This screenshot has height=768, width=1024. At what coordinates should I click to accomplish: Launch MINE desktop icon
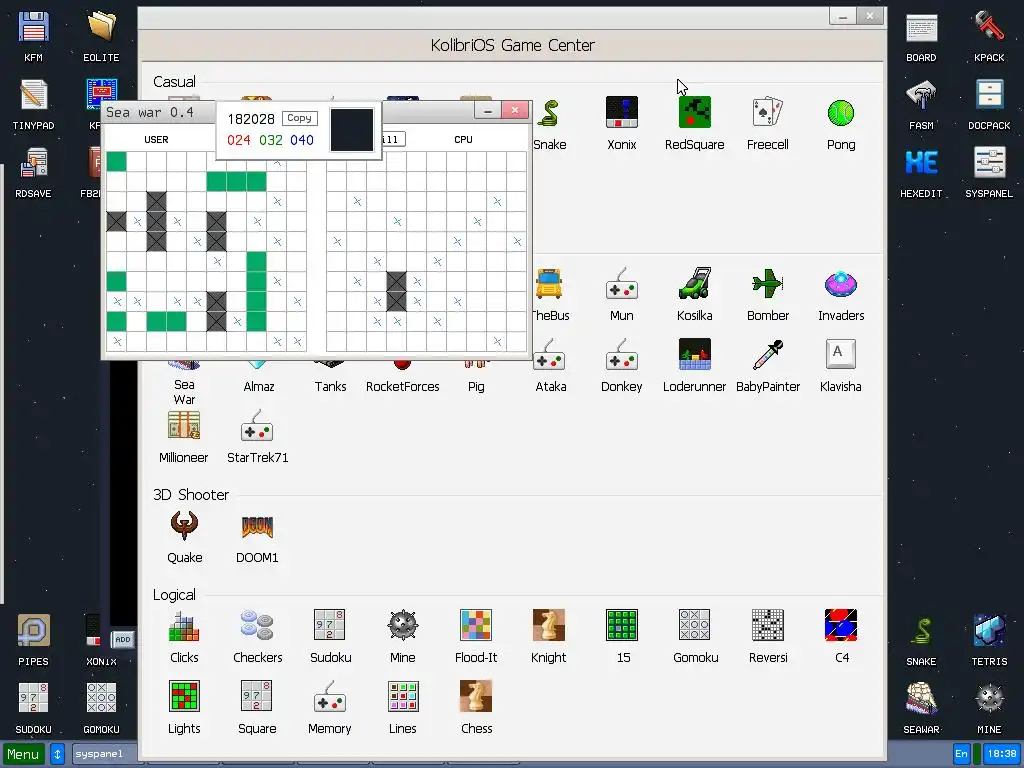989,708
